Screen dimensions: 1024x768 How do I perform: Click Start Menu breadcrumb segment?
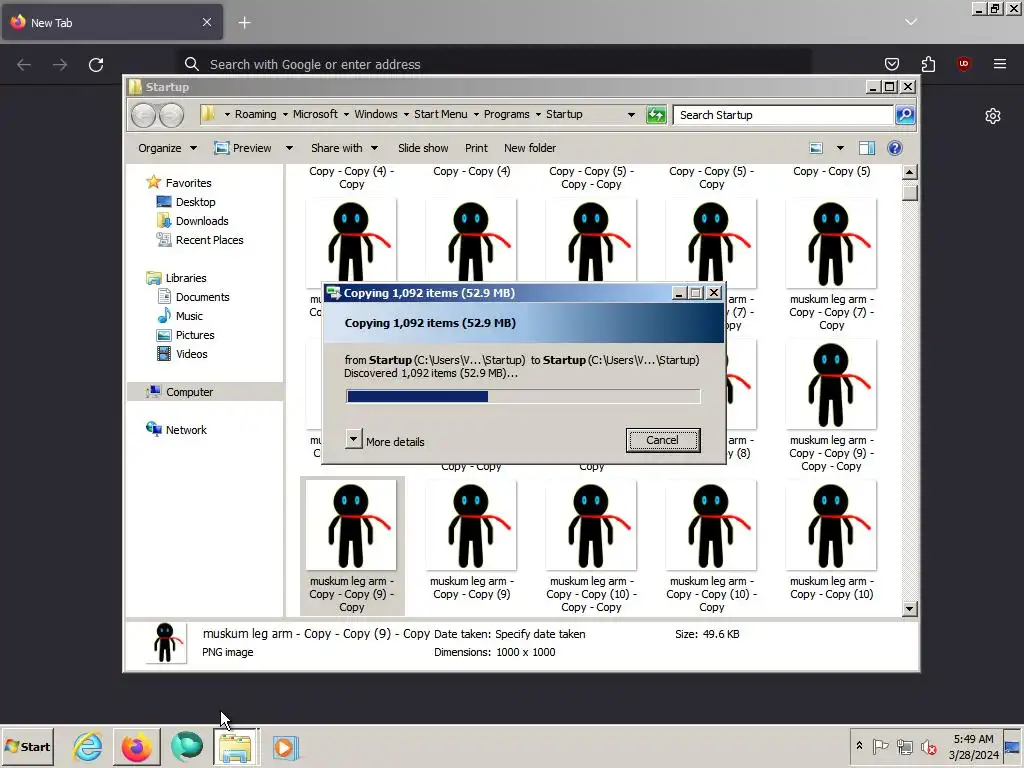pyautogui.click(x=441, y=114)
